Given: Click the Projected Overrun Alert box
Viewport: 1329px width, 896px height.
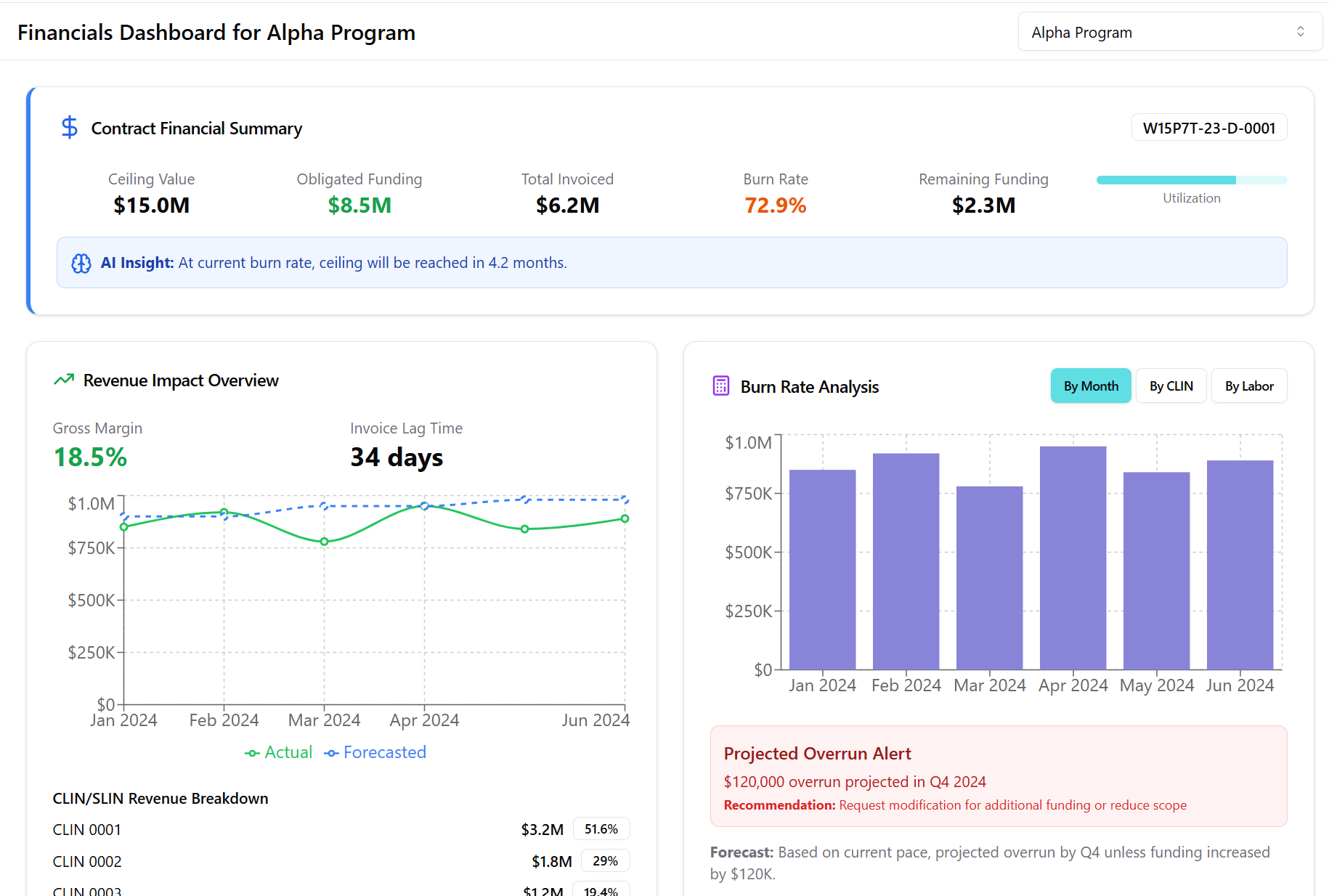Looking at the screenshot, I should 998,776.
